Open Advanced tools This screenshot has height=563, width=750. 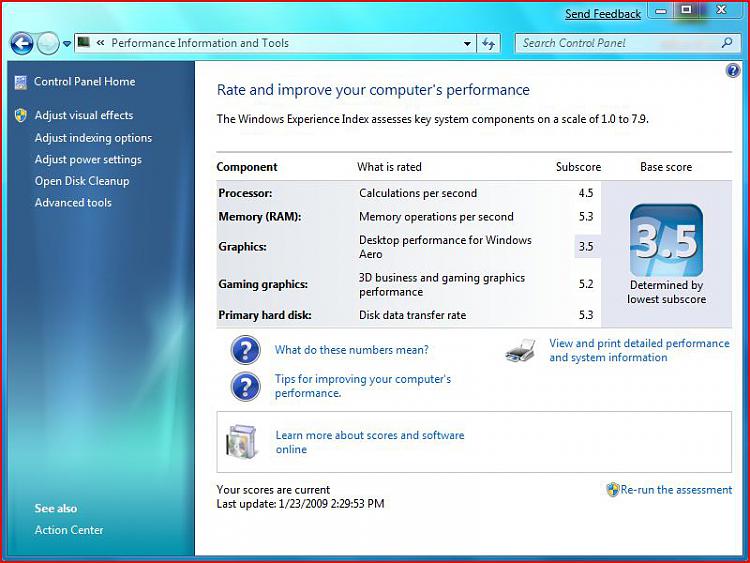click(x=73, y=202)
